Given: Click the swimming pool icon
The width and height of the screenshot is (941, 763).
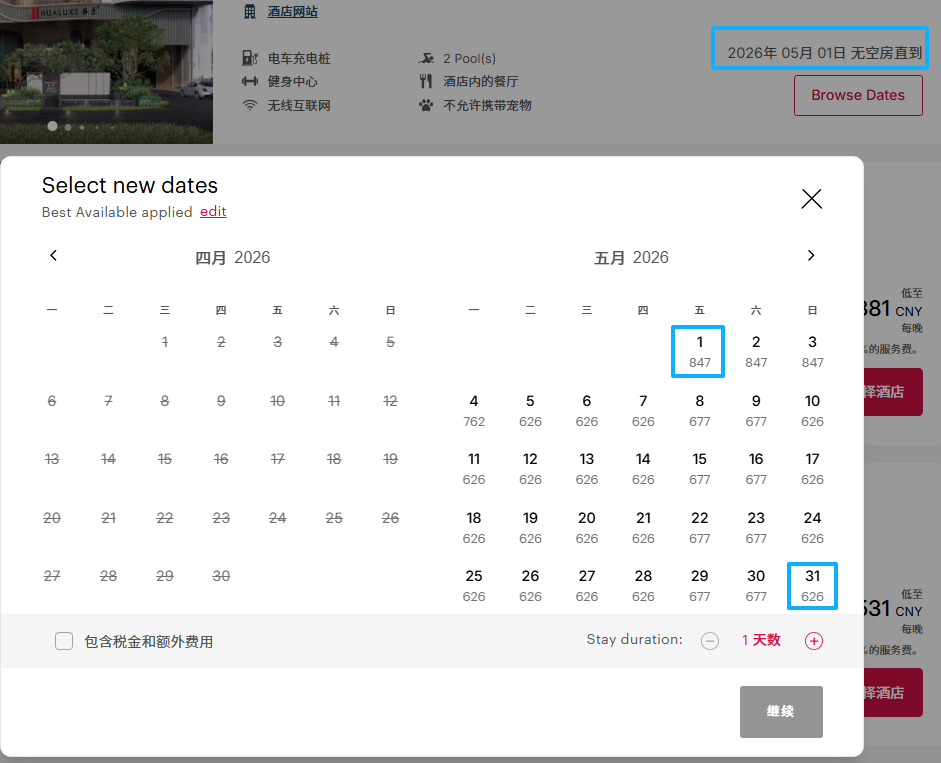Looking at the screenshot, I should pyautogui.click(x=426, y=58).
